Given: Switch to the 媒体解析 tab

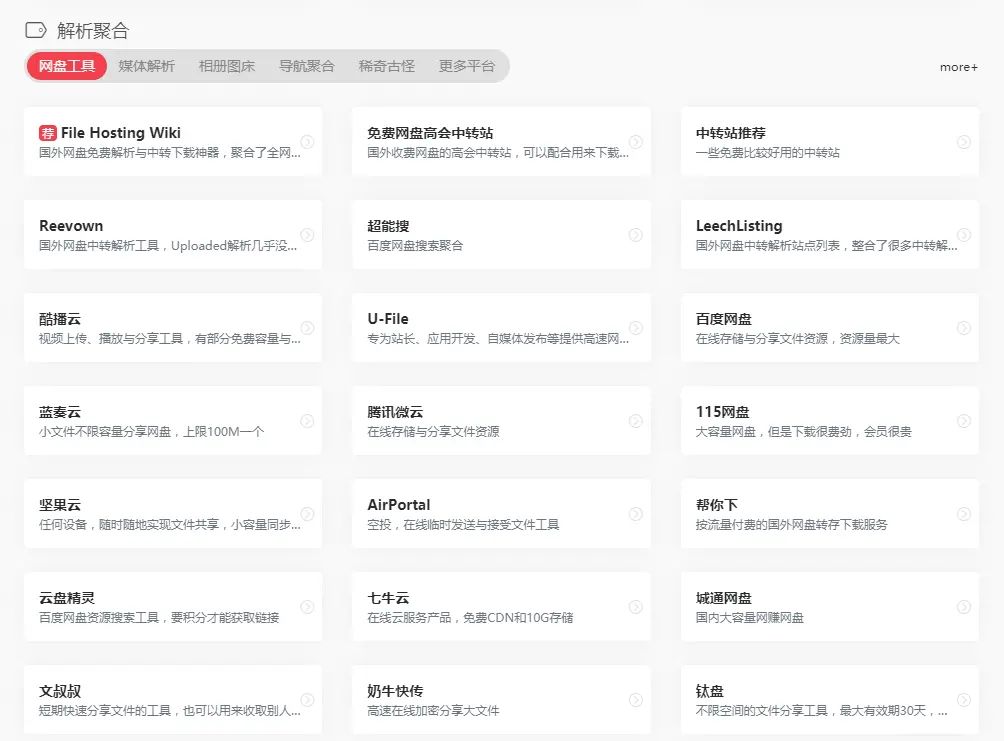Looking at the screenshot, I should coord(147,65).
